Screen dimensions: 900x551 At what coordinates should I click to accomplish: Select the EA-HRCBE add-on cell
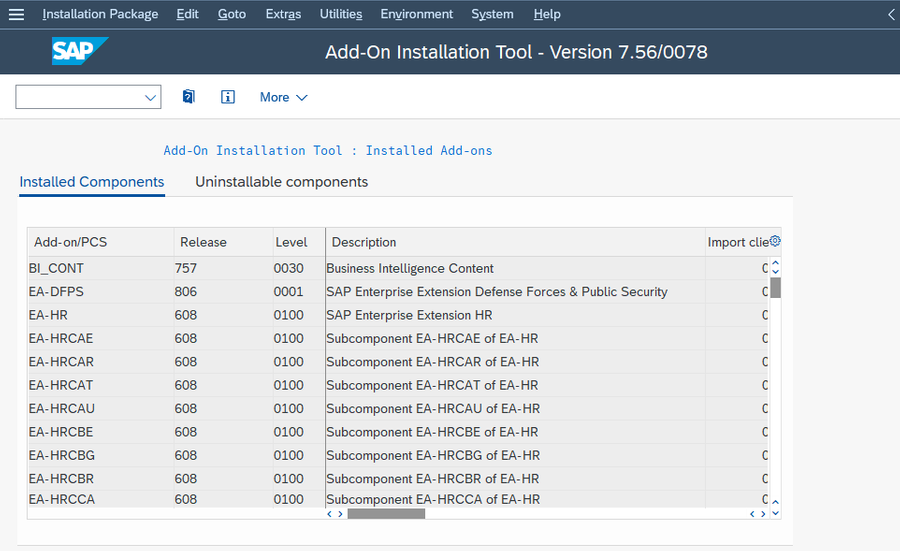tap(100, 432)
